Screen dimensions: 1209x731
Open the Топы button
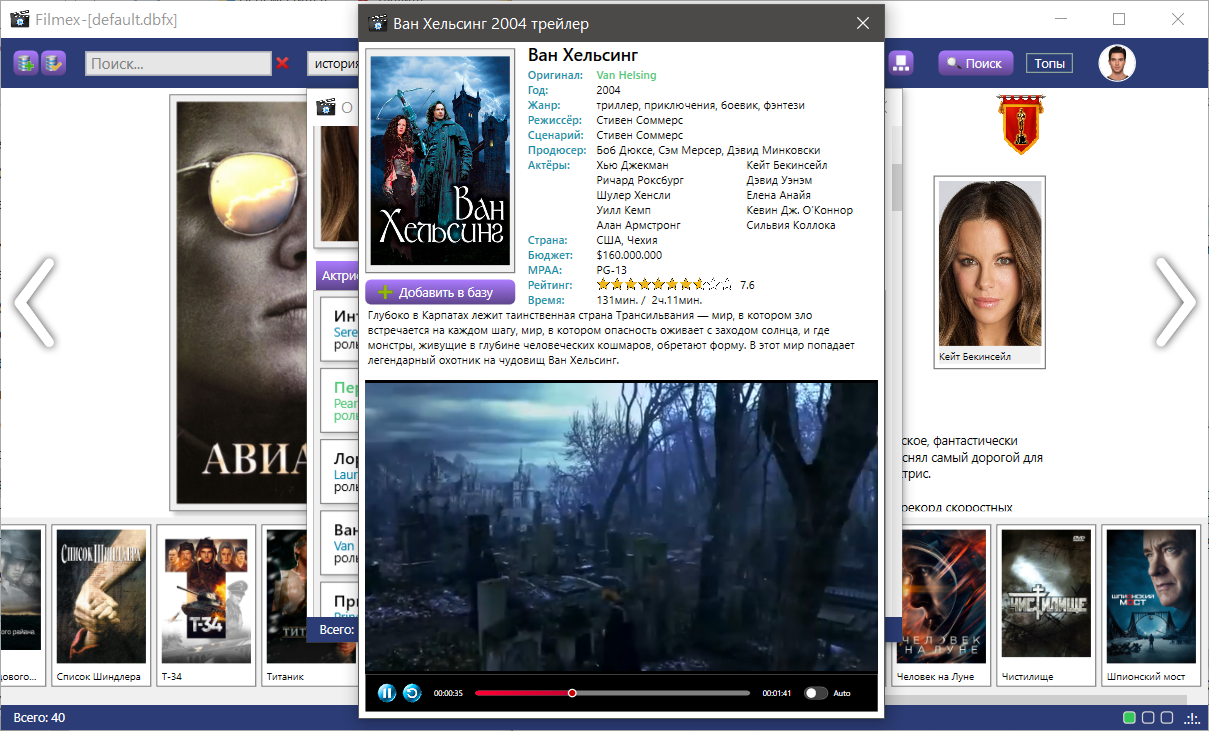pyautogui.click(x=1049, y=63)
